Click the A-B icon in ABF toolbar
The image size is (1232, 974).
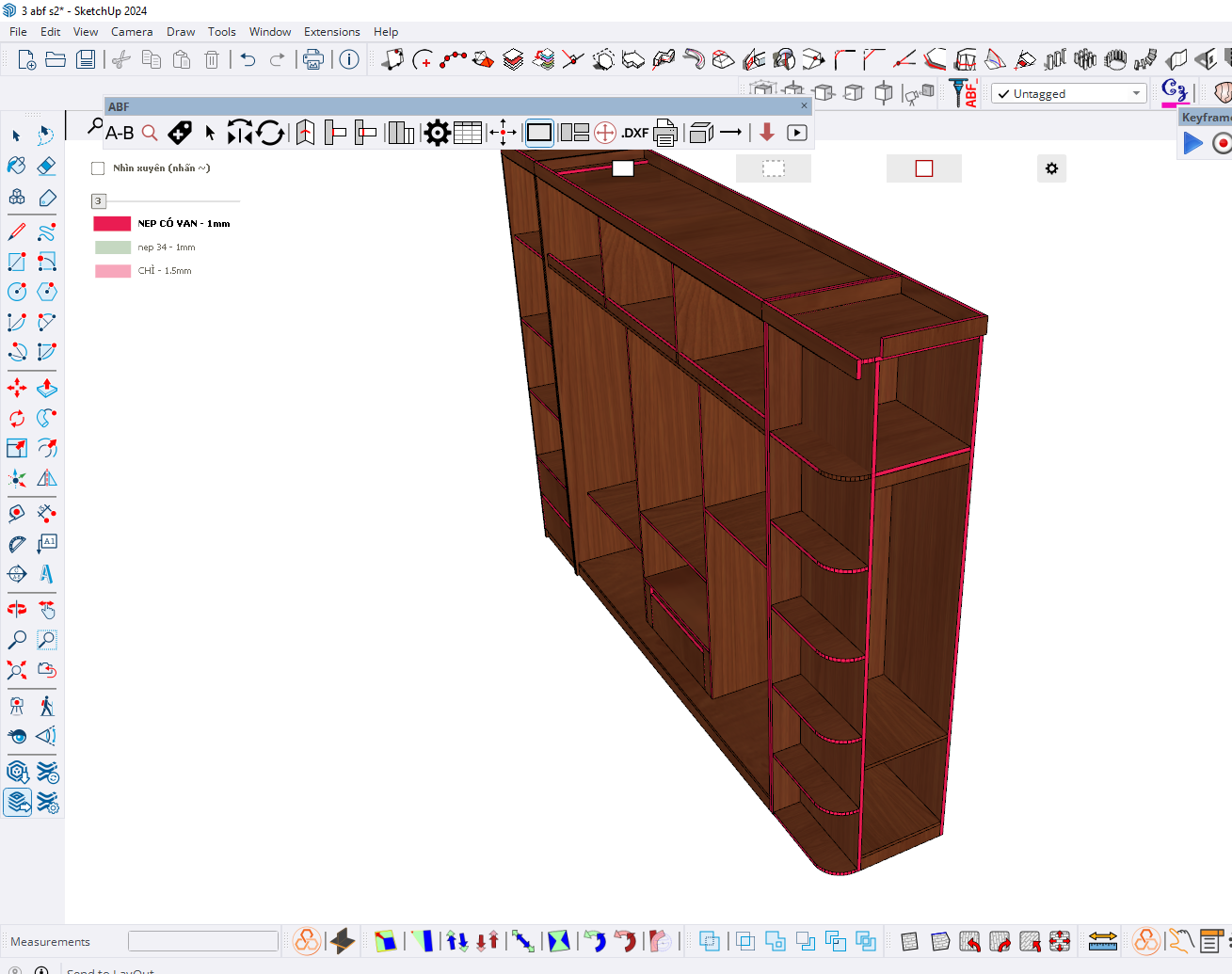[120, 133]
